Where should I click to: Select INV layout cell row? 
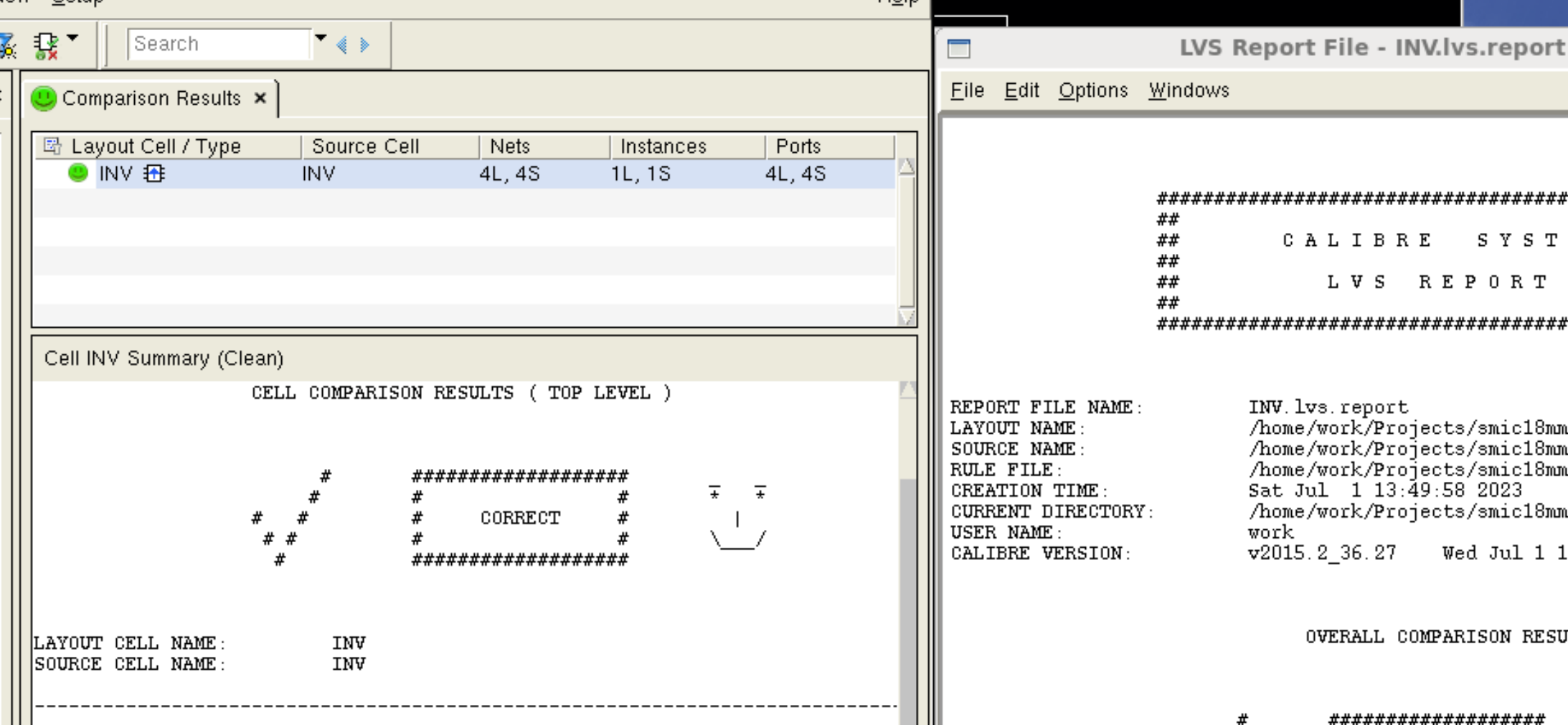464,174
